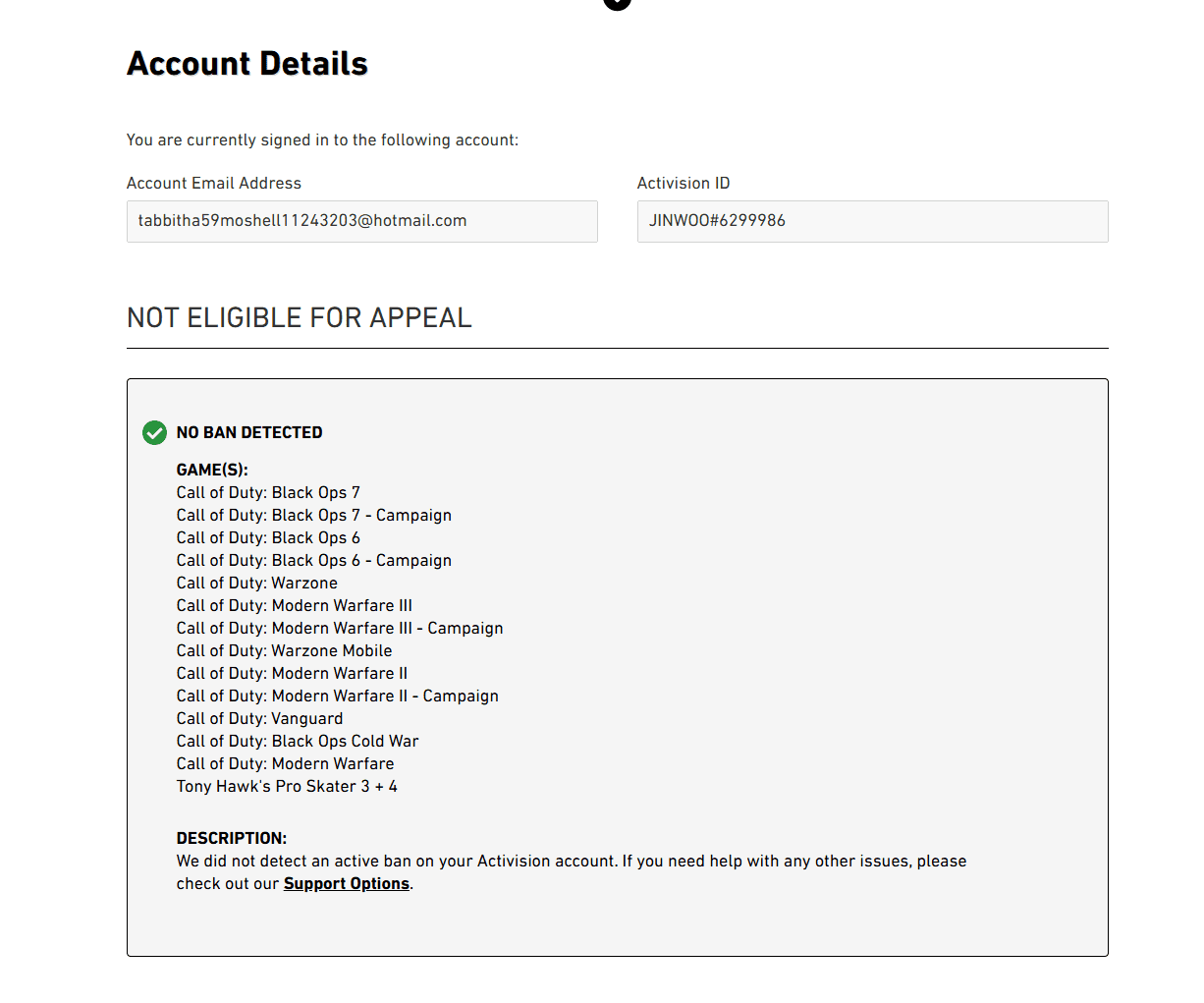Image resolution: width=1204 pixels, height=1003 pixels.
Task: Click the green checkmark status icon
Action: click(154, 432)
